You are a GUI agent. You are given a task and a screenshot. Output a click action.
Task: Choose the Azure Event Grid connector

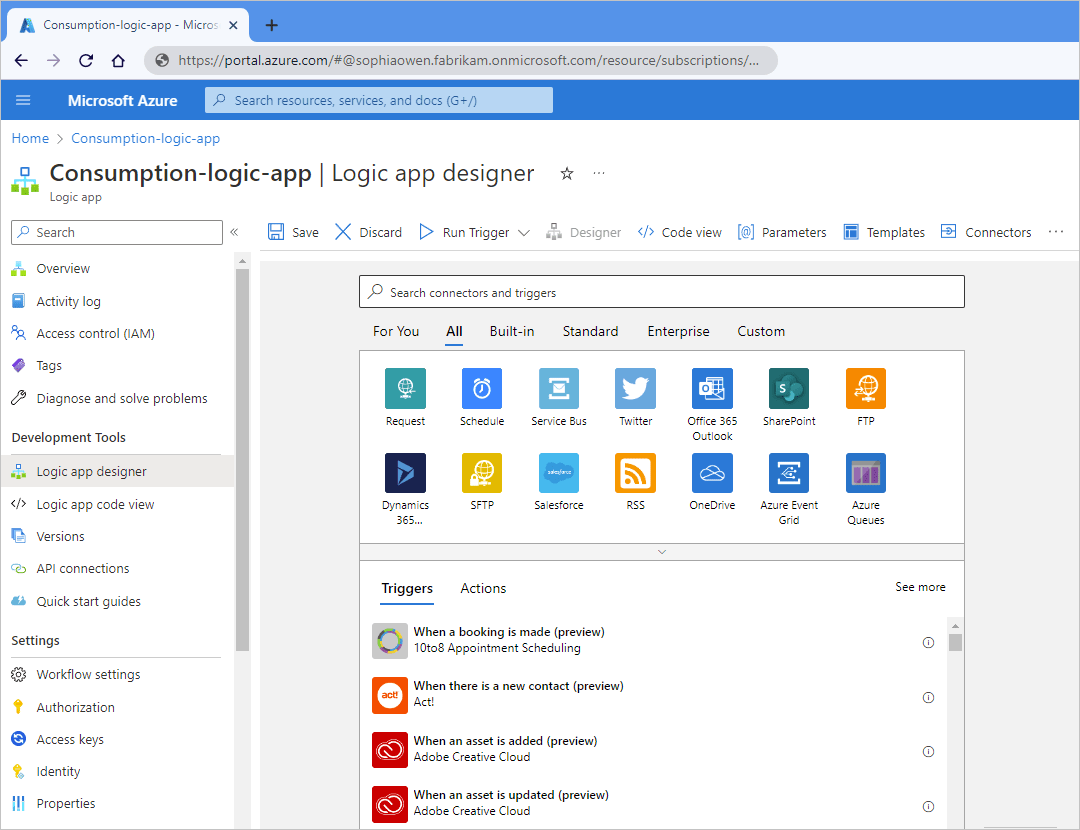[x=788, y=472]
